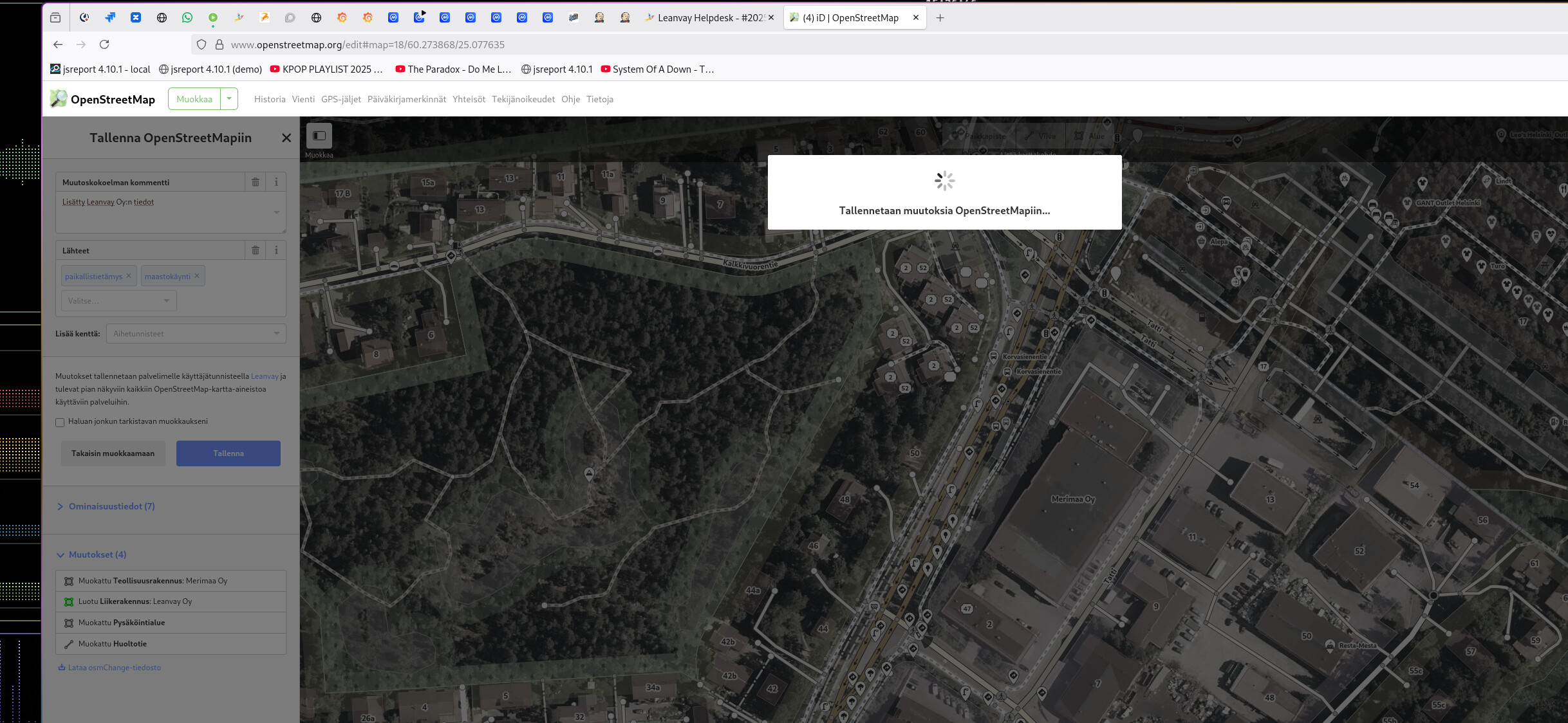Screen dimensions: 1568x723
Task: Click trash icon in Lähteet field
Action: (x=256, y=250)
